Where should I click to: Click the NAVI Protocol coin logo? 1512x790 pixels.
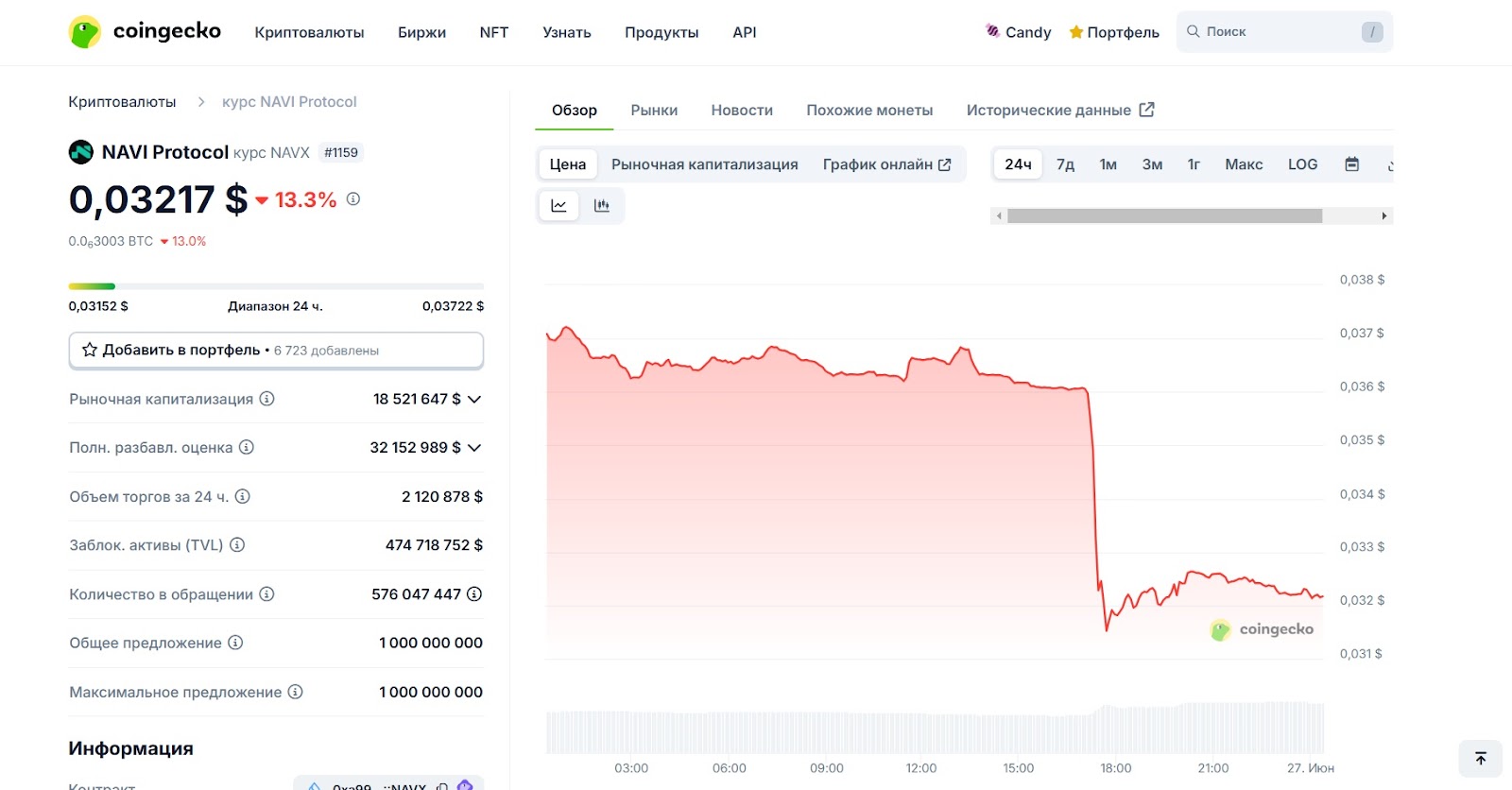81,152
